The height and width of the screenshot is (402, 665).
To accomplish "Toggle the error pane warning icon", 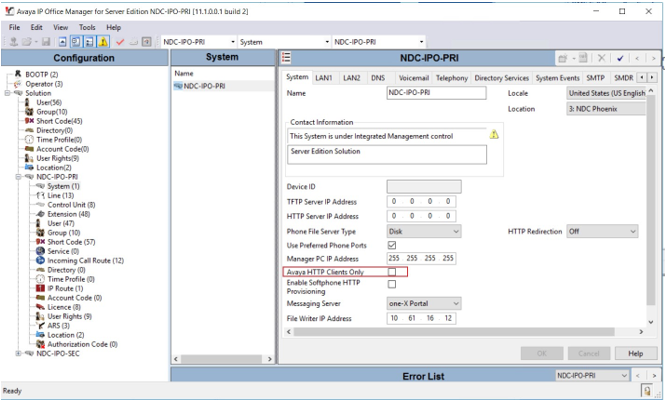I will (x=103, y=42).
